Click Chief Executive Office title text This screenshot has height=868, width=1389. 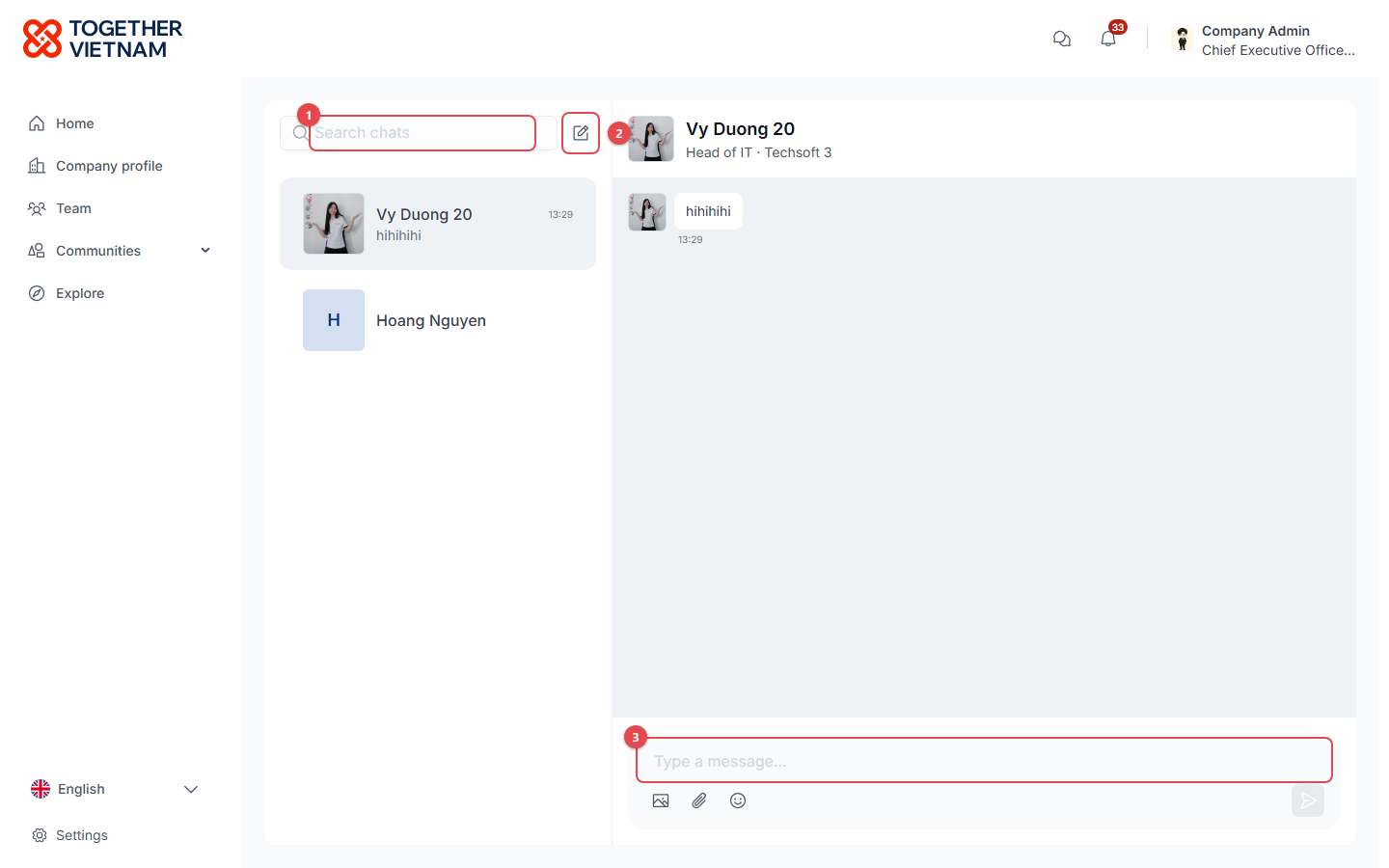click(x=1278, y=50)
